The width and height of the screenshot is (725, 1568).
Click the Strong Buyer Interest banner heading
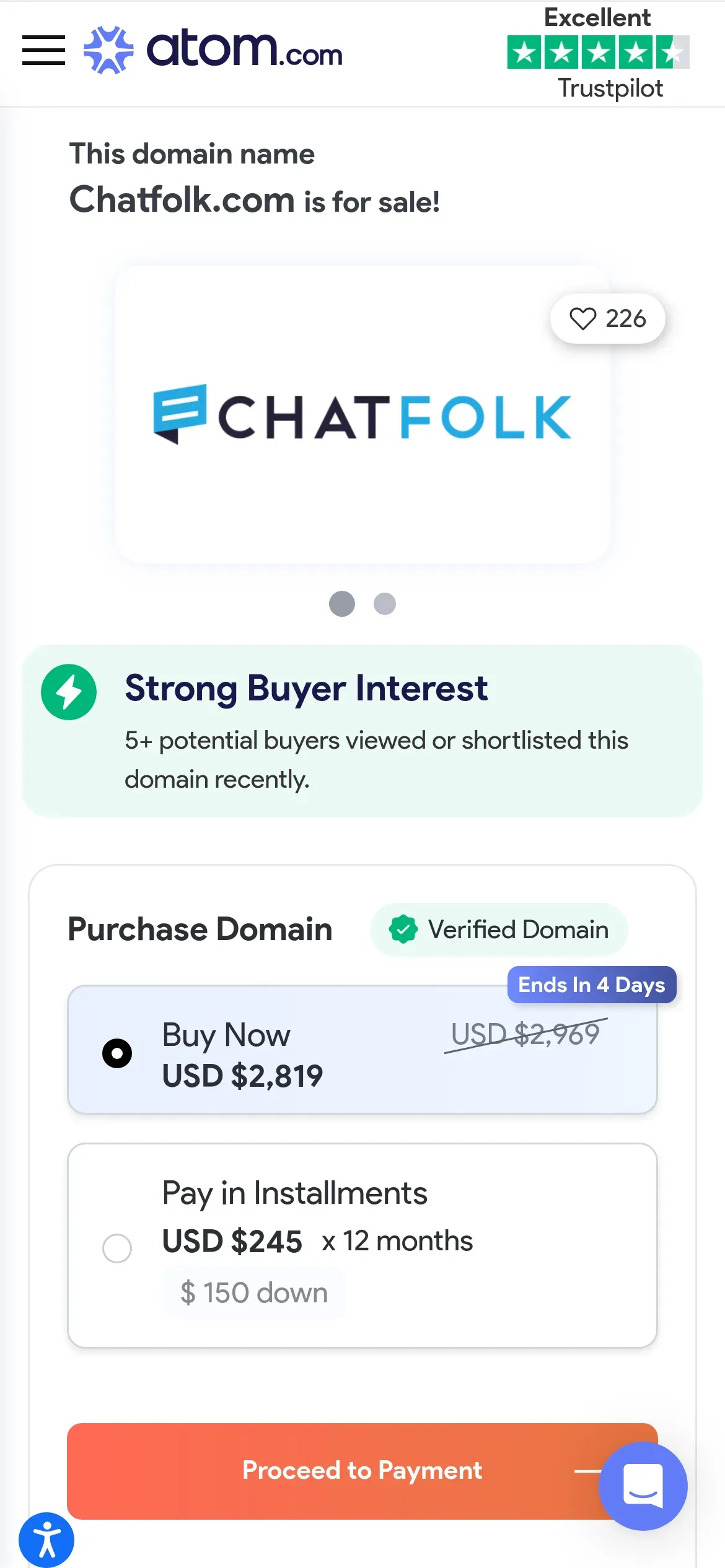306,688
